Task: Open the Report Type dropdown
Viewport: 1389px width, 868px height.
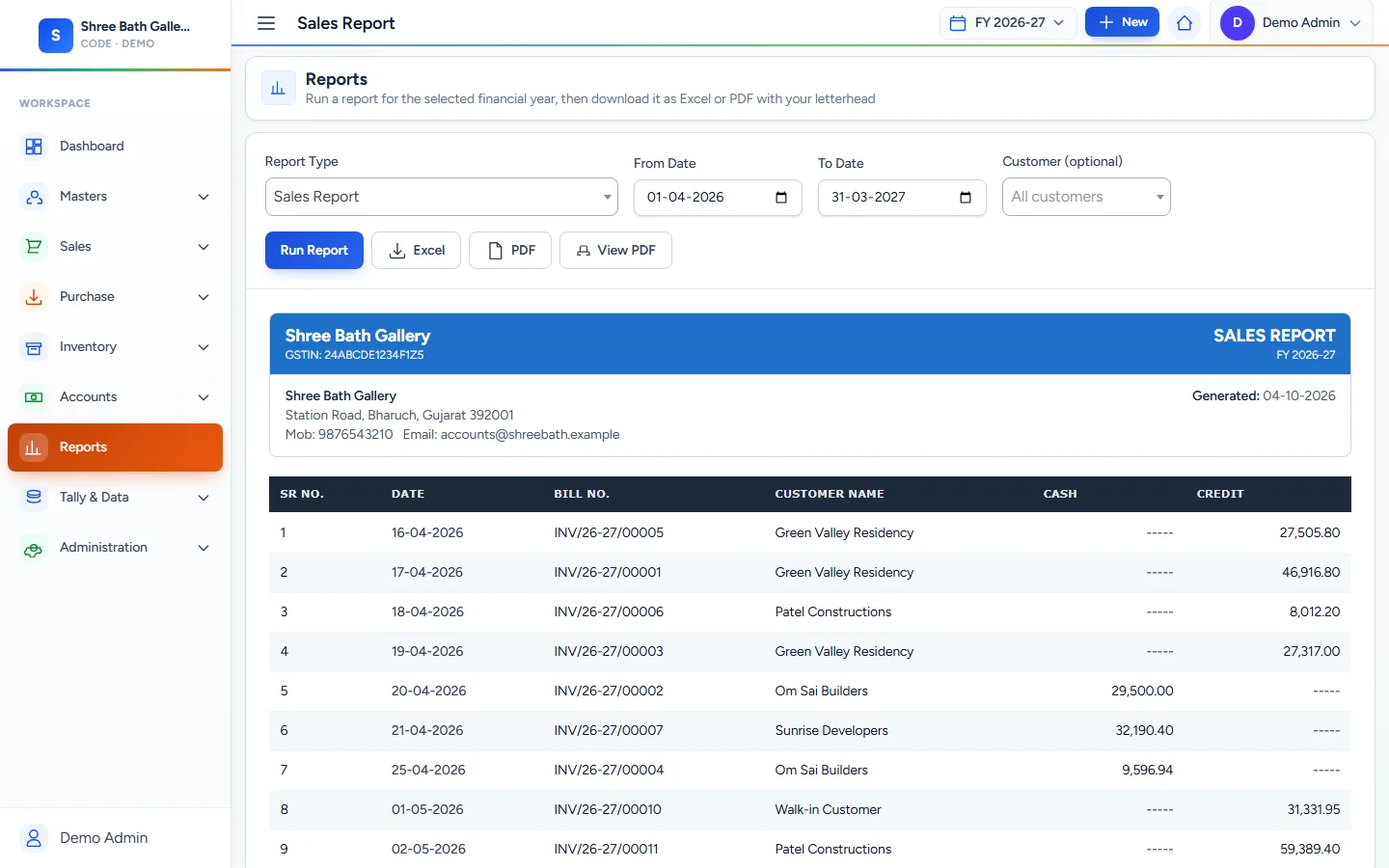Action: pyautogui.click(x=442, y=197)
